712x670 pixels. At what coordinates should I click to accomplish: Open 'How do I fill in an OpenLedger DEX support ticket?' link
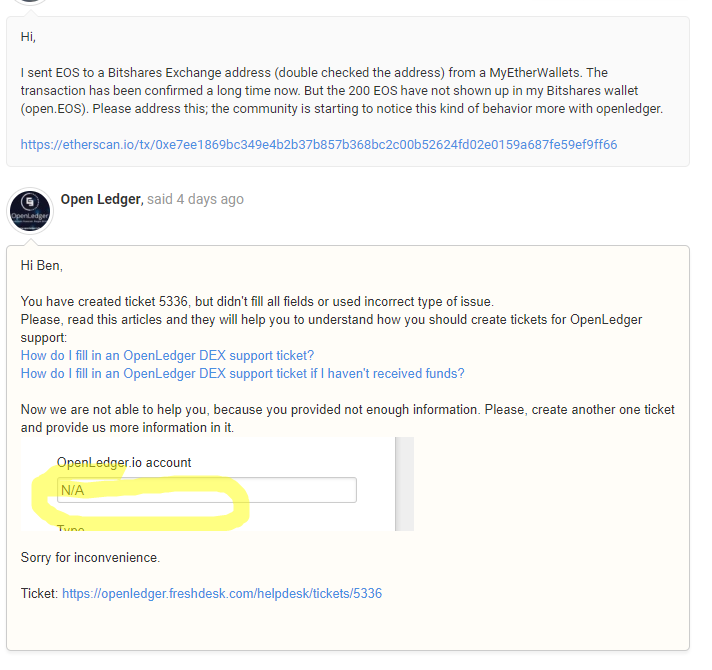(x=167, y=355)
